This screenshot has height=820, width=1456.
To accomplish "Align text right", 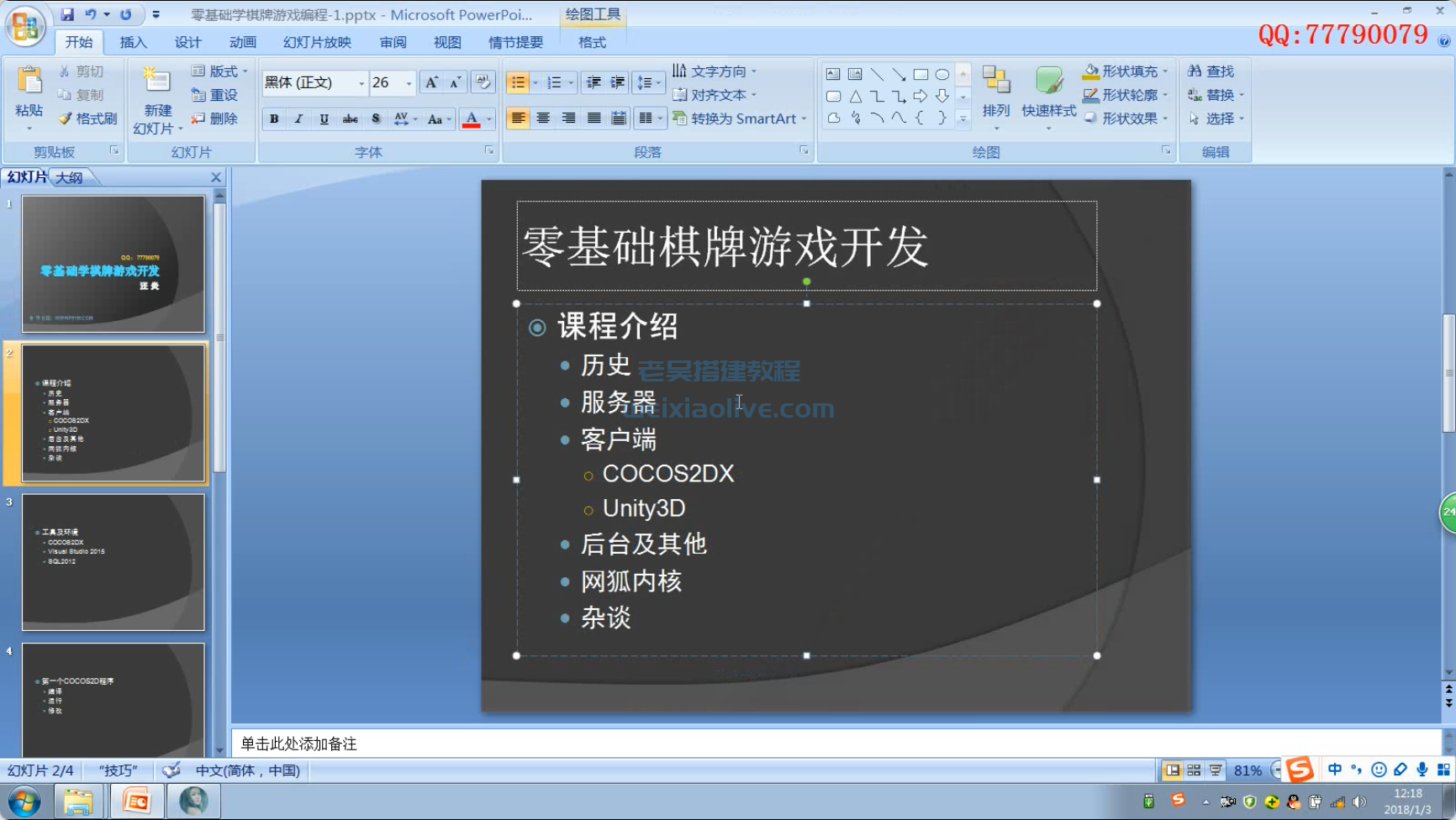I will (x=568, y=118).
